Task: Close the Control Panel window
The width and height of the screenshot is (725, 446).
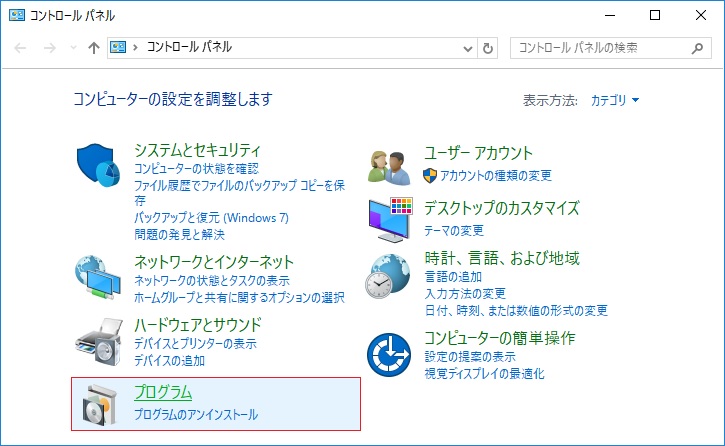Action: tap(700, 15)
